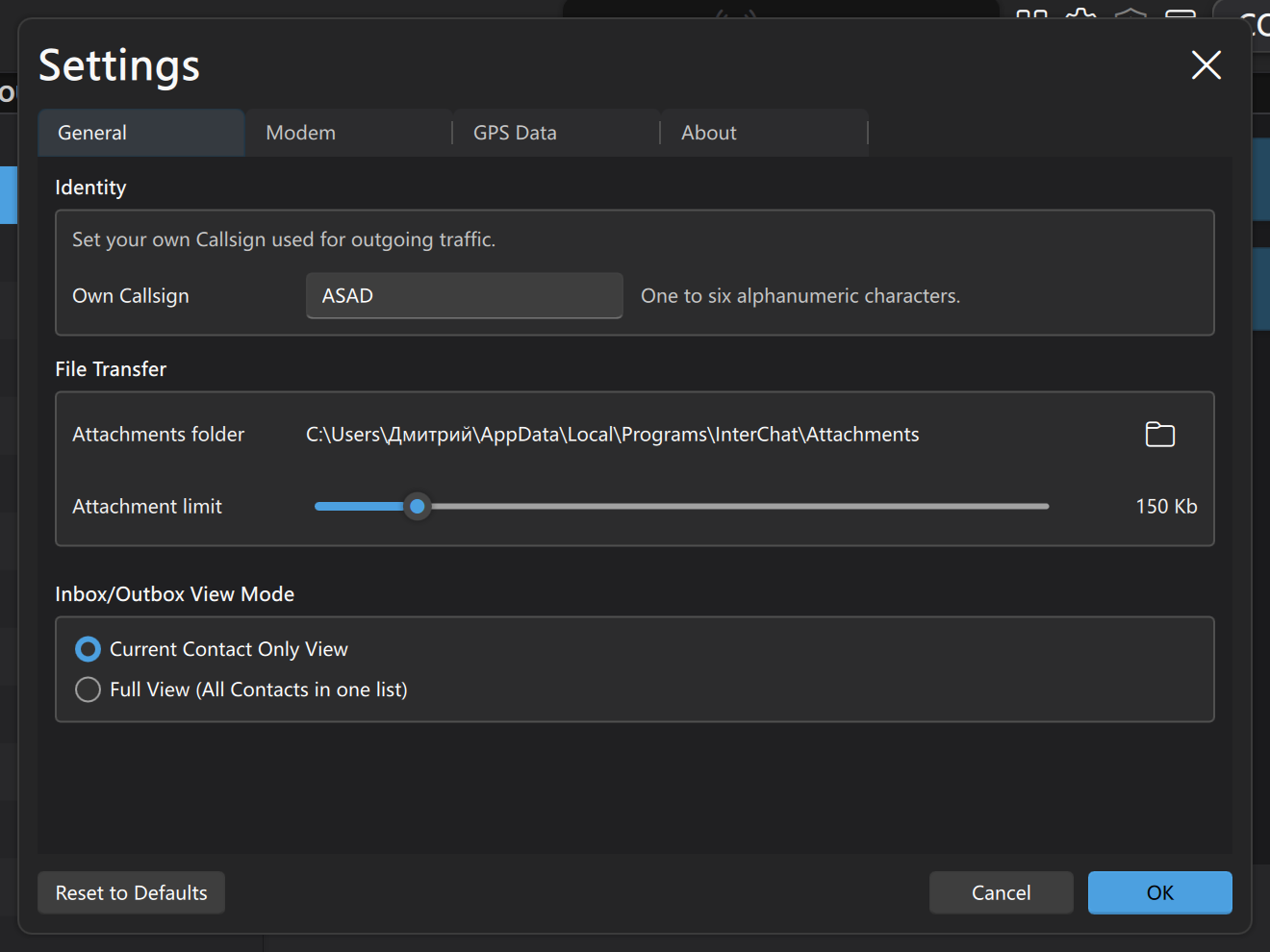Open the GPS Data tab
The height and width of the screenshot is (952, 1270).
point(556,133)
